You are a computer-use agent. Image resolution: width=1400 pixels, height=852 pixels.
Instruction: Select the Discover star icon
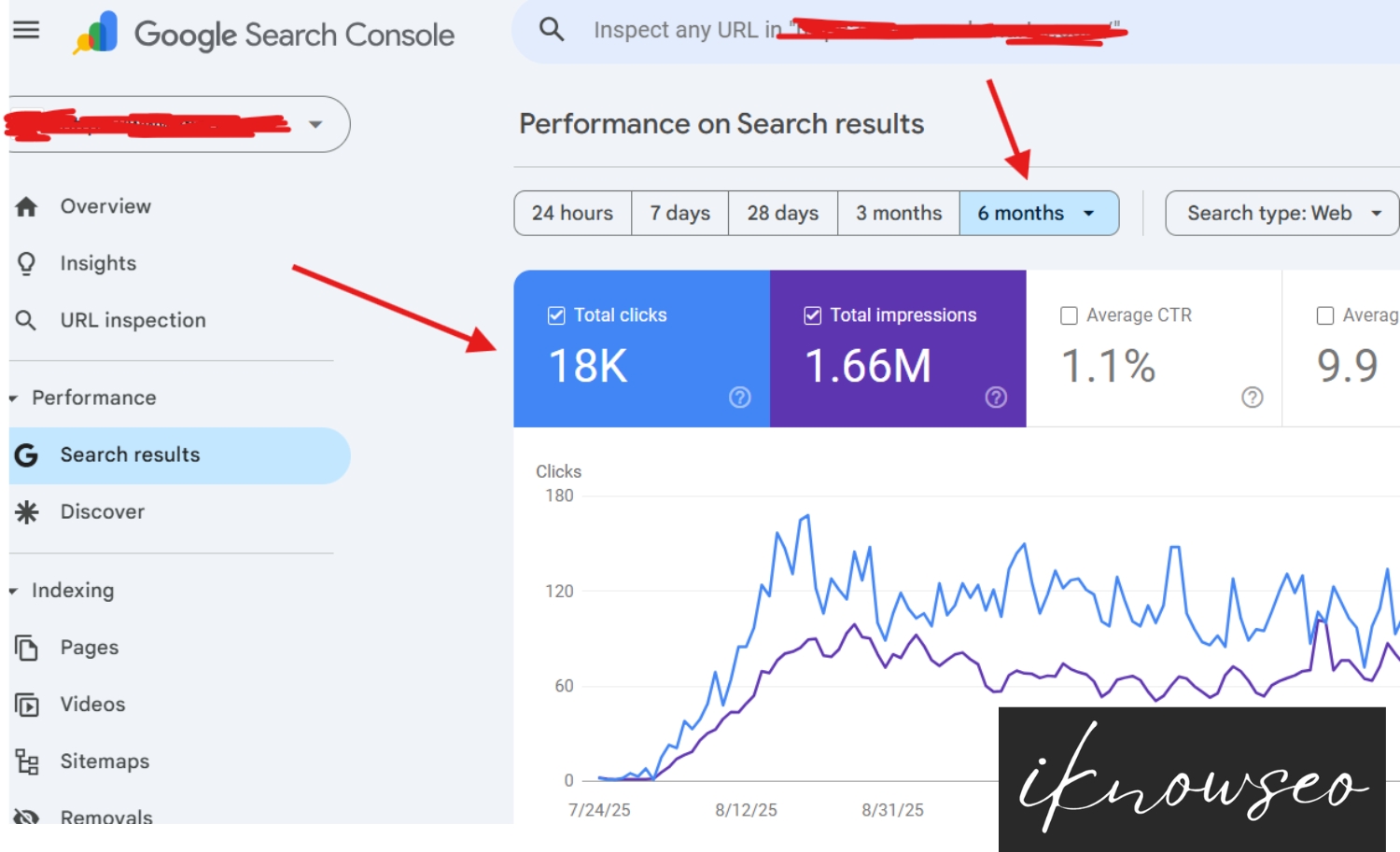(x=27, y=511)
